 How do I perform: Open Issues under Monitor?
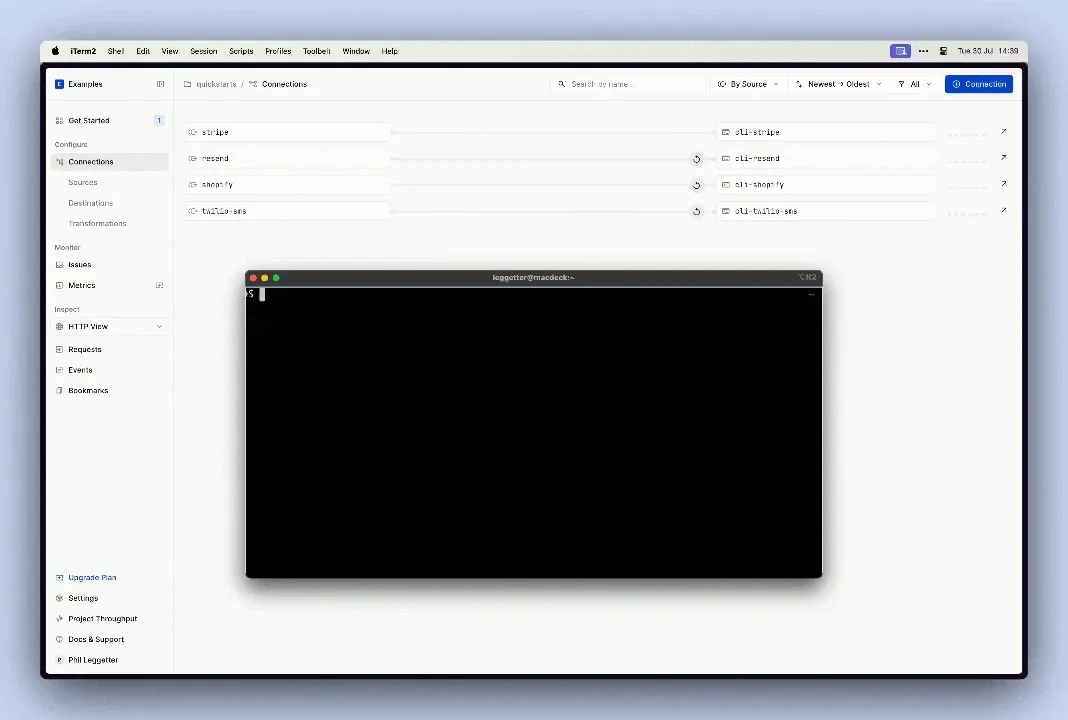pyautogui.click(x=80, y=264)
